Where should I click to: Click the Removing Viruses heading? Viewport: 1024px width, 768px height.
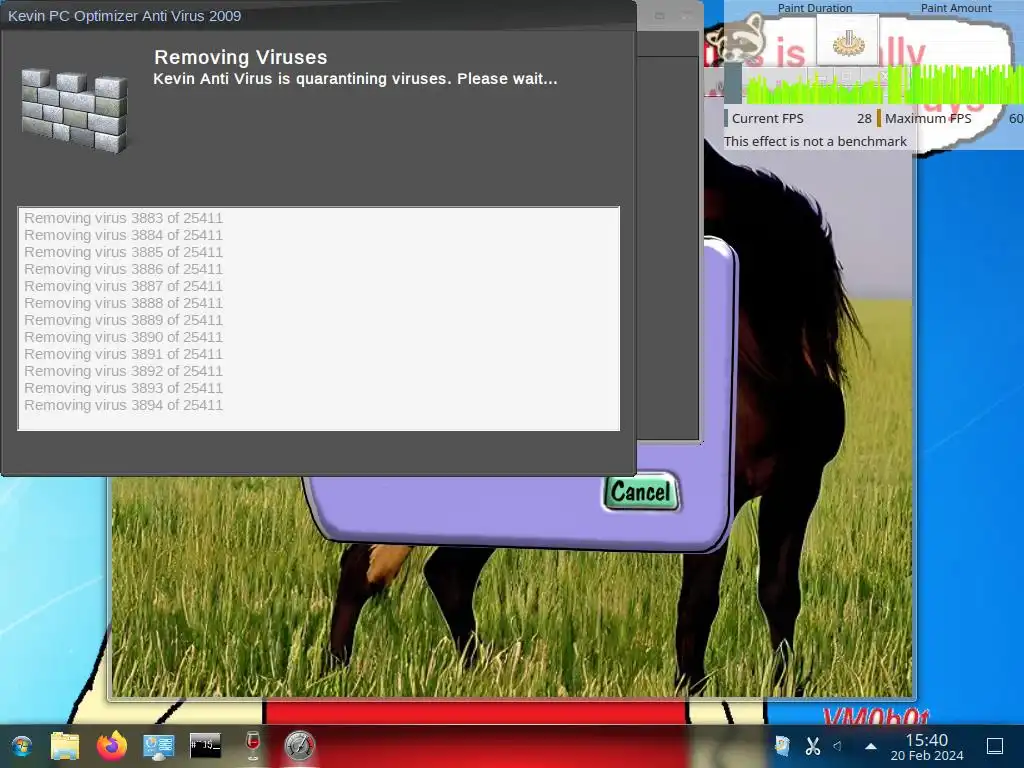click(x=240, y=57)
